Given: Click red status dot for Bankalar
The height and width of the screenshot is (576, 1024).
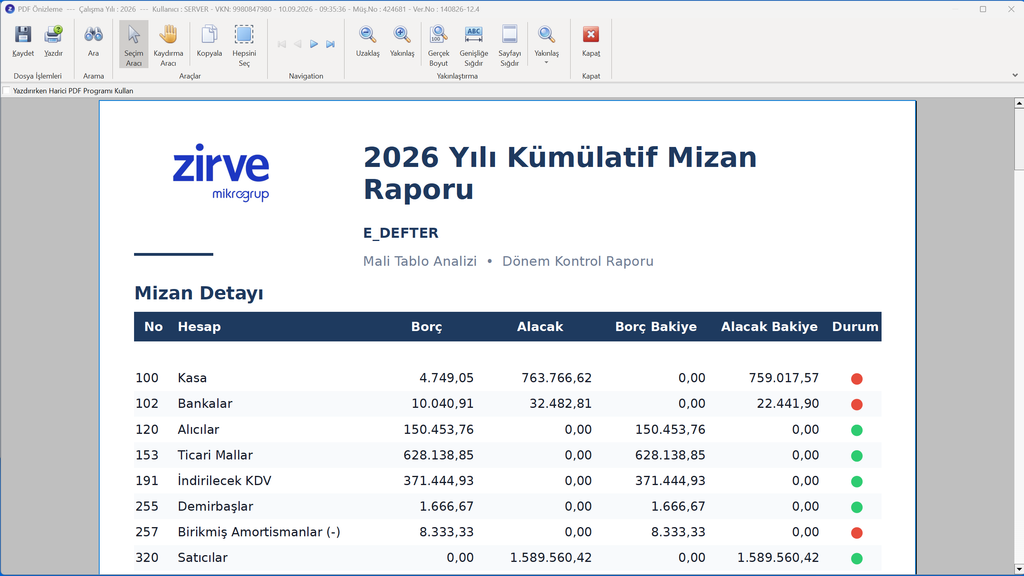Looking at the screenshot, I should [x=857, y=404].
